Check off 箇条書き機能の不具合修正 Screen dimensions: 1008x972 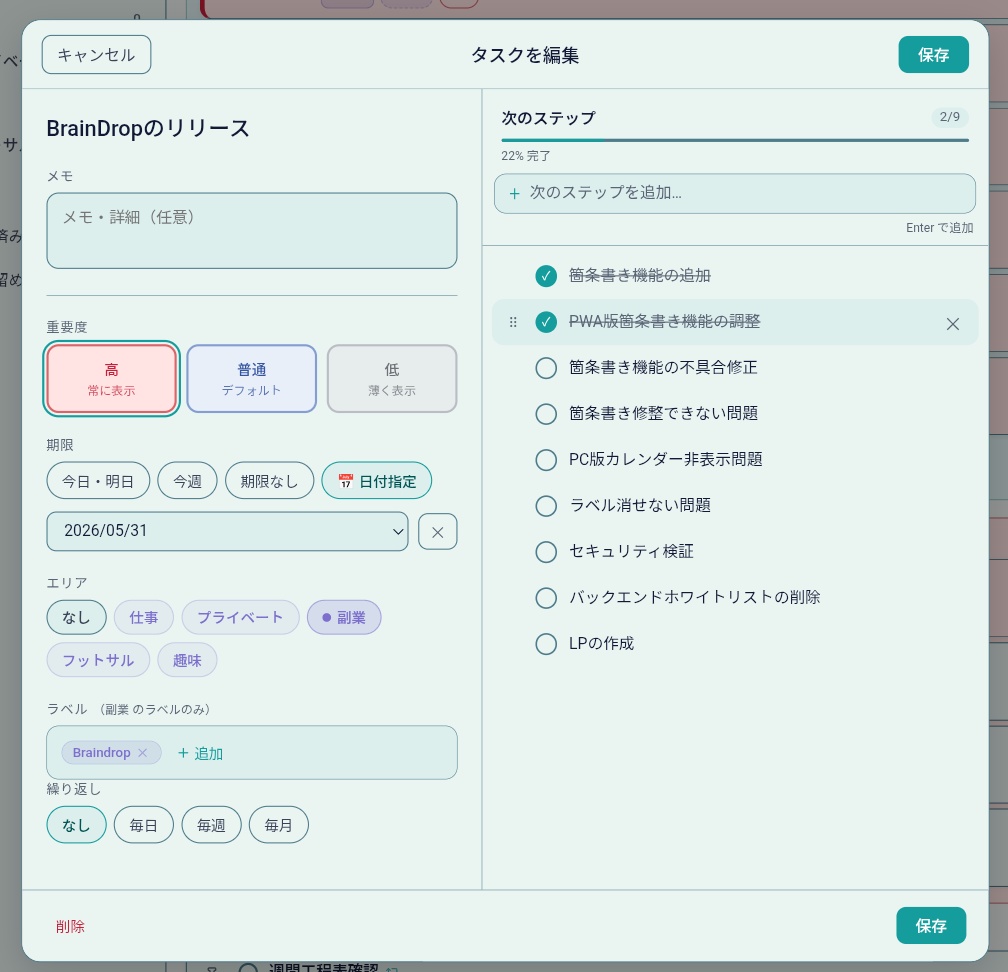(546, 368)
